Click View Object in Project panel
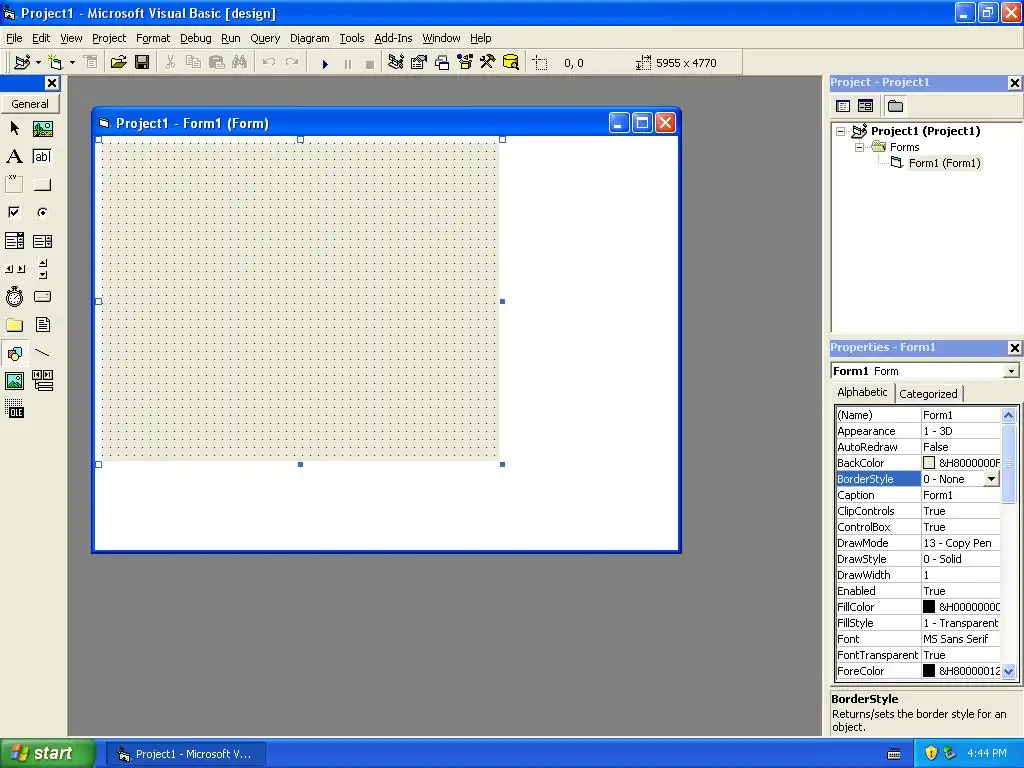This screenshot has height=768, width=1024. pyautogui.click(x=865, y=106)
